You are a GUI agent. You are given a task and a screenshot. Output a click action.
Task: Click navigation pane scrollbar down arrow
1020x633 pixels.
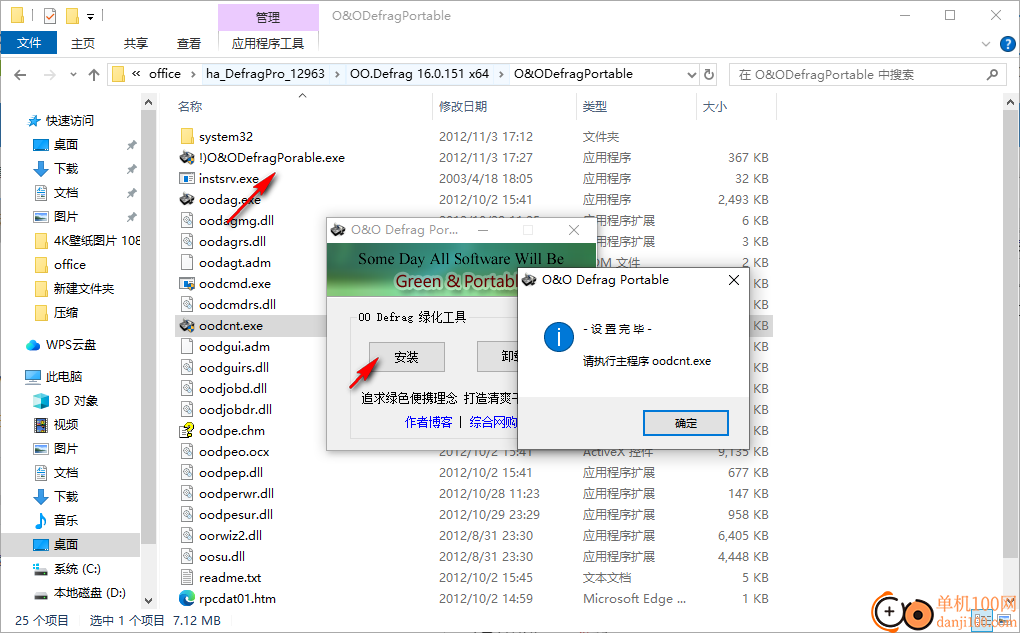click(148, 600)
